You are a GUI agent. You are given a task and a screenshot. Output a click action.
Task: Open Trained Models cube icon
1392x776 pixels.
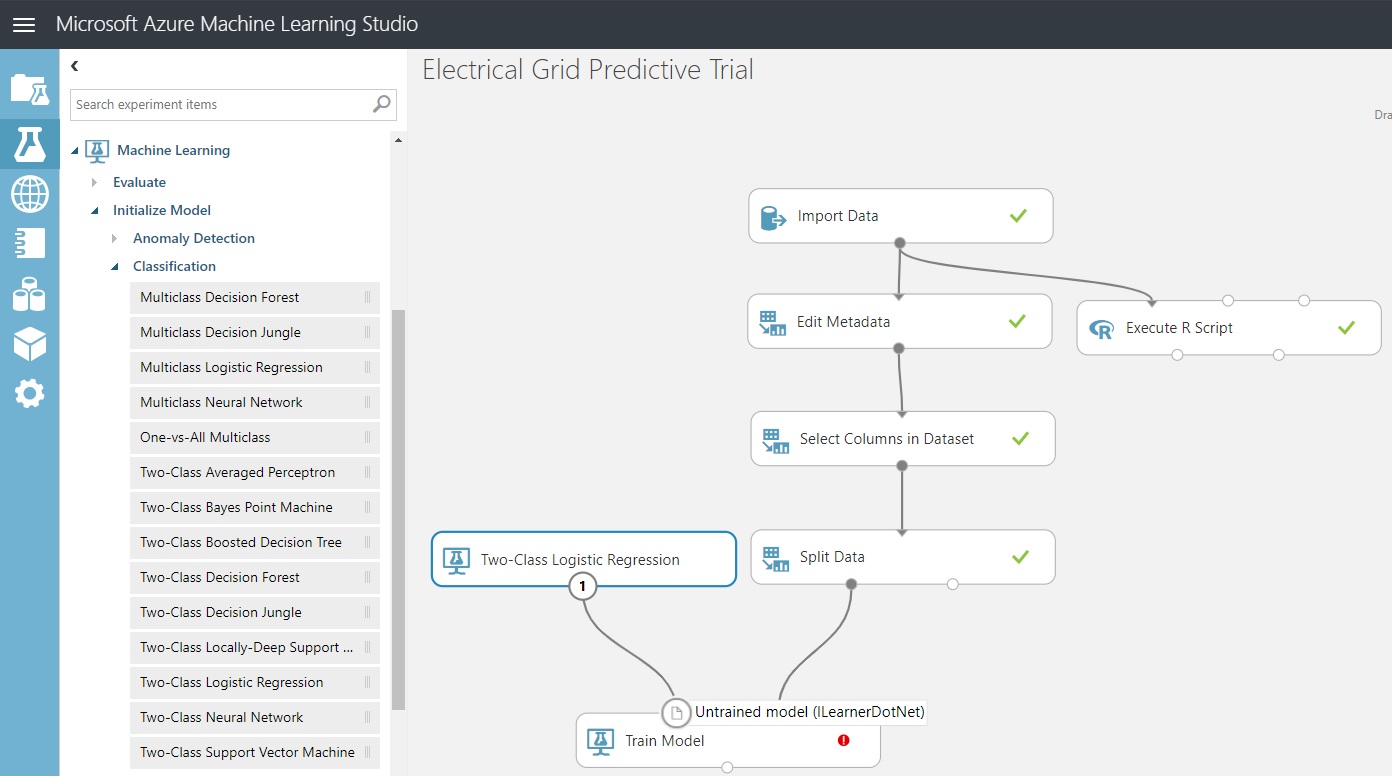pyautogui.click(x=29, y=344)
